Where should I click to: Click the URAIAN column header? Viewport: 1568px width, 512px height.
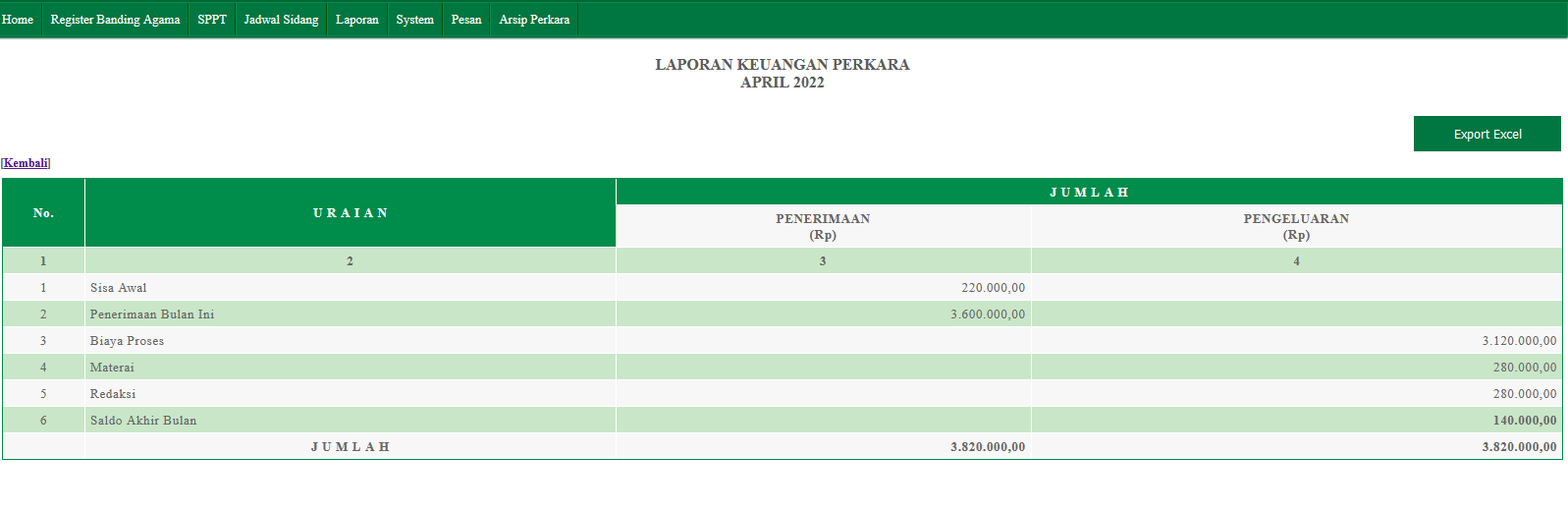[351, 213]
